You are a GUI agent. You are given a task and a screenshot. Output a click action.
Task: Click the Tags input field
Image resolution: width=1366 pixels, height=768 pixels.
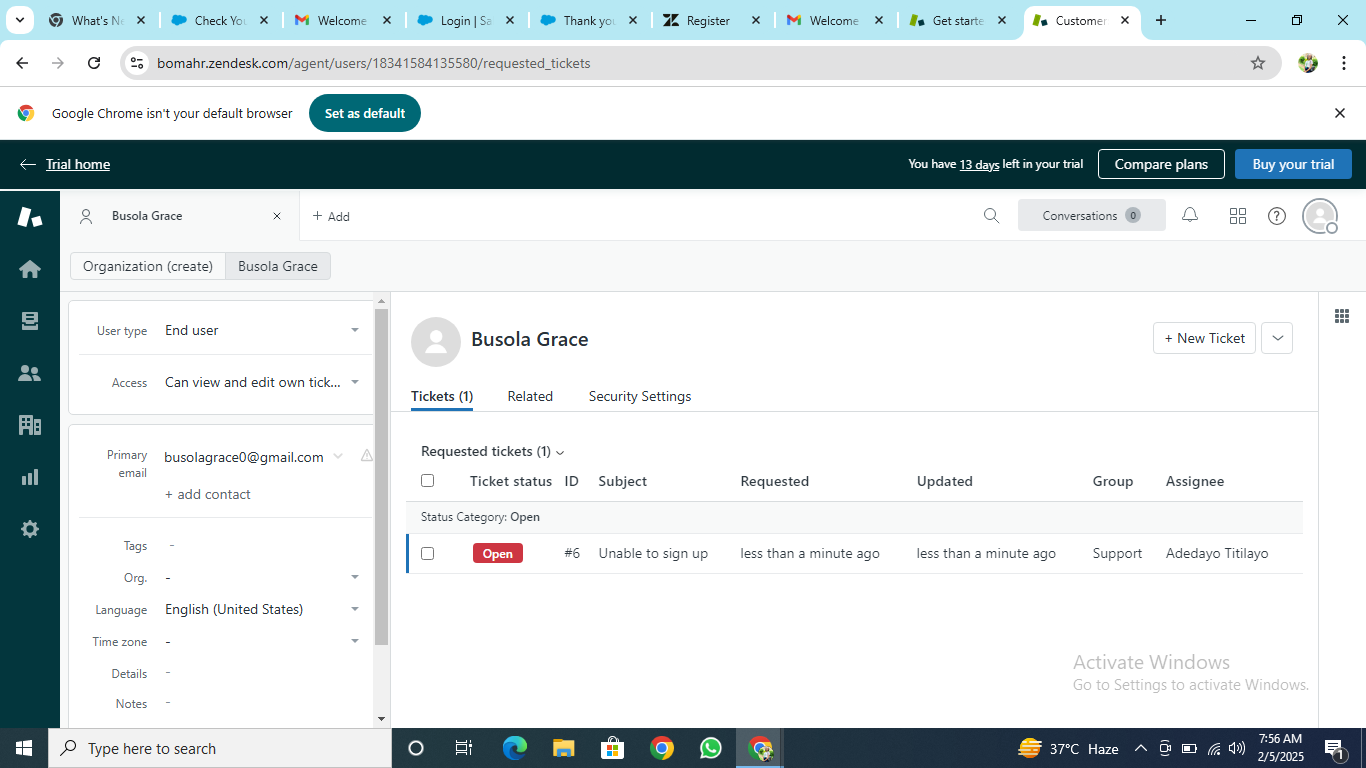(266, 545)
